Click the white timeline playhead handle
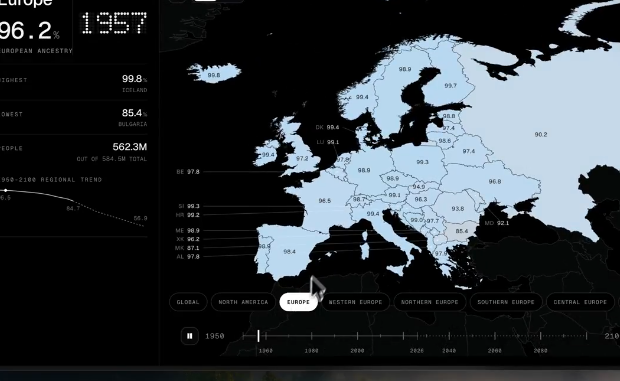Viewport: 620px width, 381px height. [x=258, y=336]
